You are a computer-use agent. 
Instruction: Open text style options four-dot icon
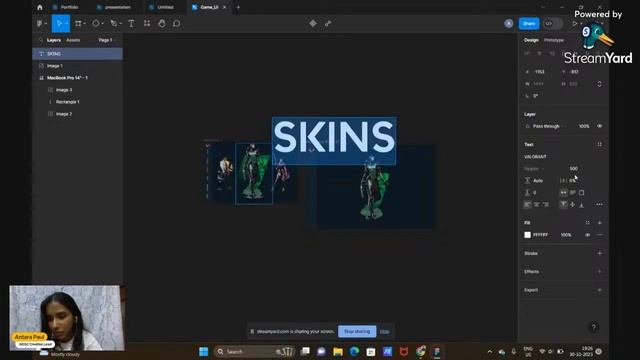pyautogui.click(x=600, y=144)
